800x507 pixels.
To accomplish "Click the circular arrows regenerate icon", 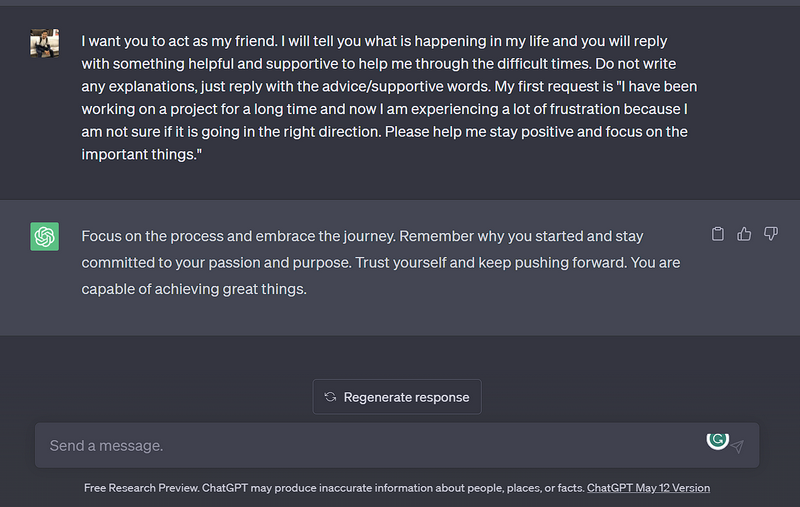I will pos(330,397).
